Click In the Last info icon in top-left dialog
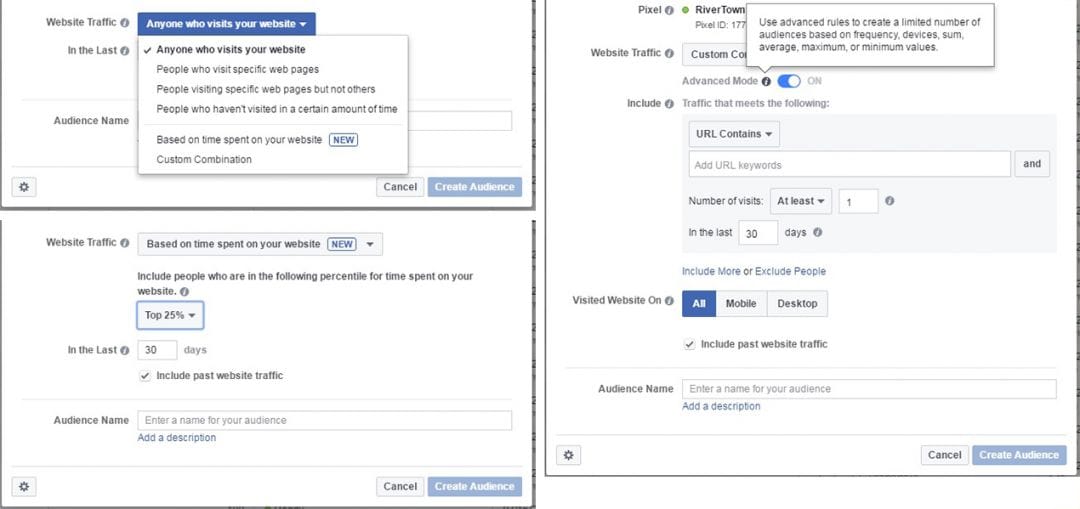1080x509 pixels. tap(125, 51)
